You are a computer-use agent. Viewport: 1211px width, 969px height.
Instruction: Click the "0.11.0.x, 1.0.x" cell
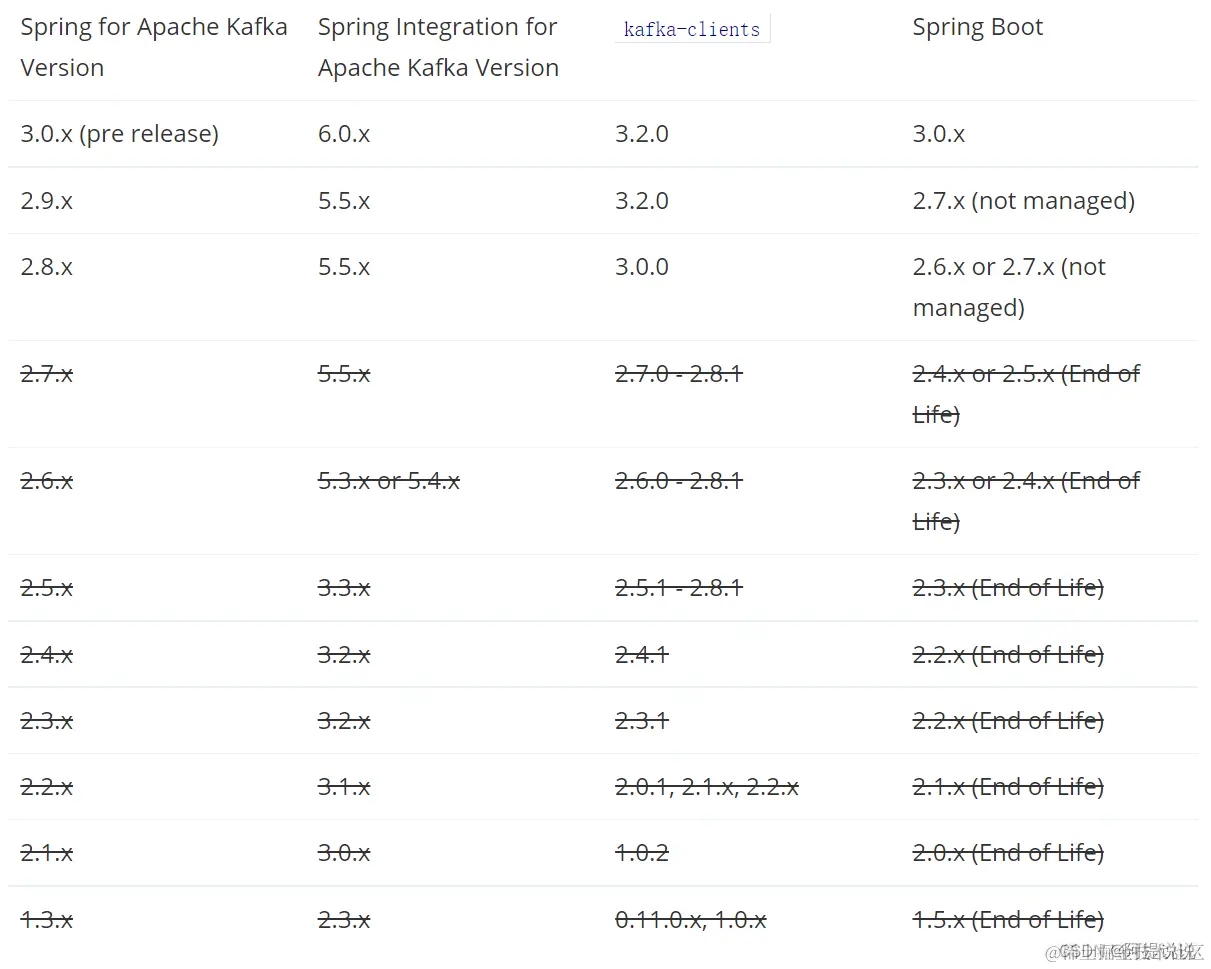(x=690, y=919)
